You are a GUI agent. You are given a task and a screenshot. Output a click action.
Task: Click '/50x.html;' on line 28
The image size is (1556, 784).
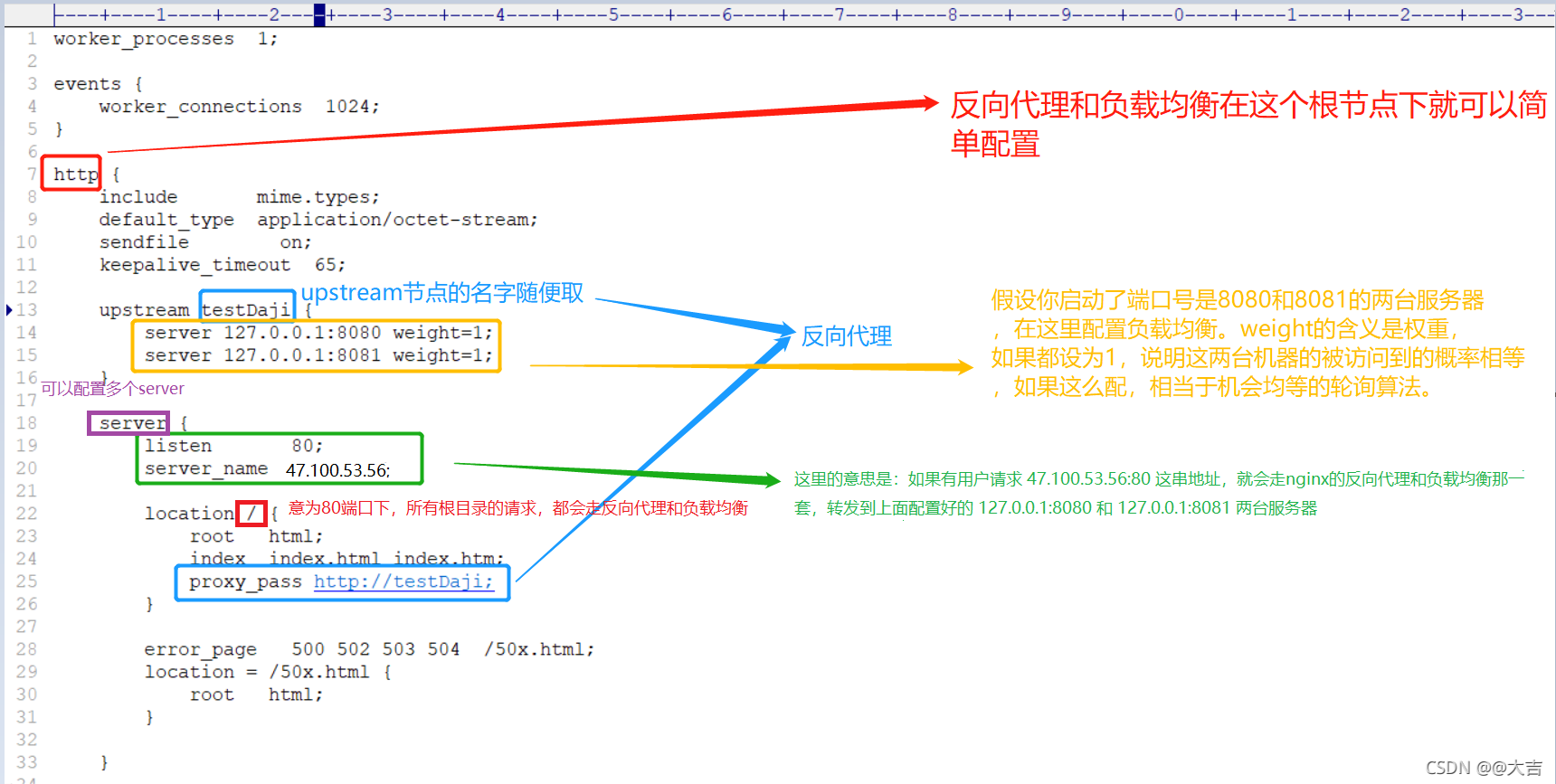[x=539, y=649]
